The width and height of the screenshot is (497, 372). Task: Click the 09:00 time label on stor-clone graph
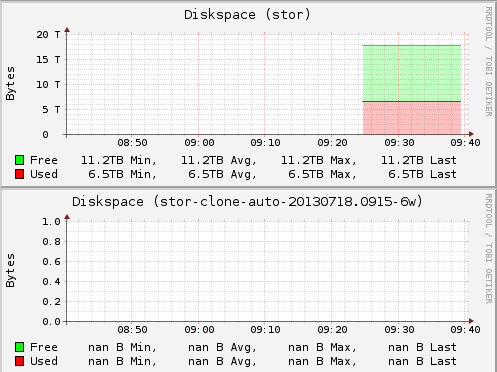point(199,330)
